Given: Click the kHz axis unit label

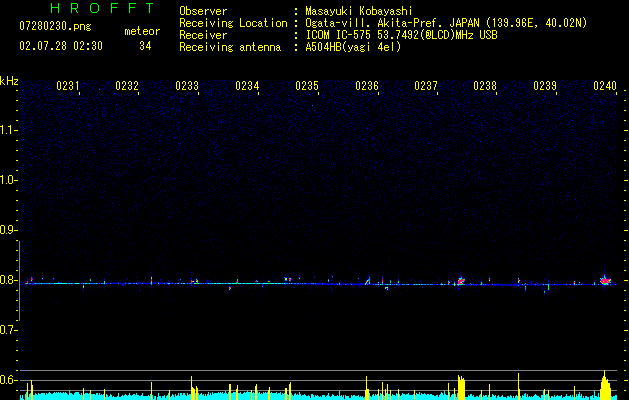Looking at the screenshot, I should (x=9, y=81).
